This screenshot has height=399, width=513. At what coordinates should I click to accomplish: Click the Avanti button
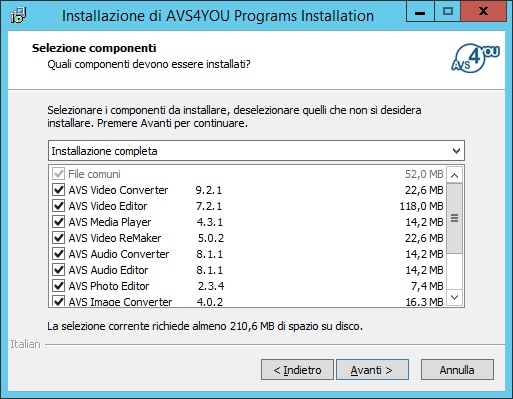point(372,370)
